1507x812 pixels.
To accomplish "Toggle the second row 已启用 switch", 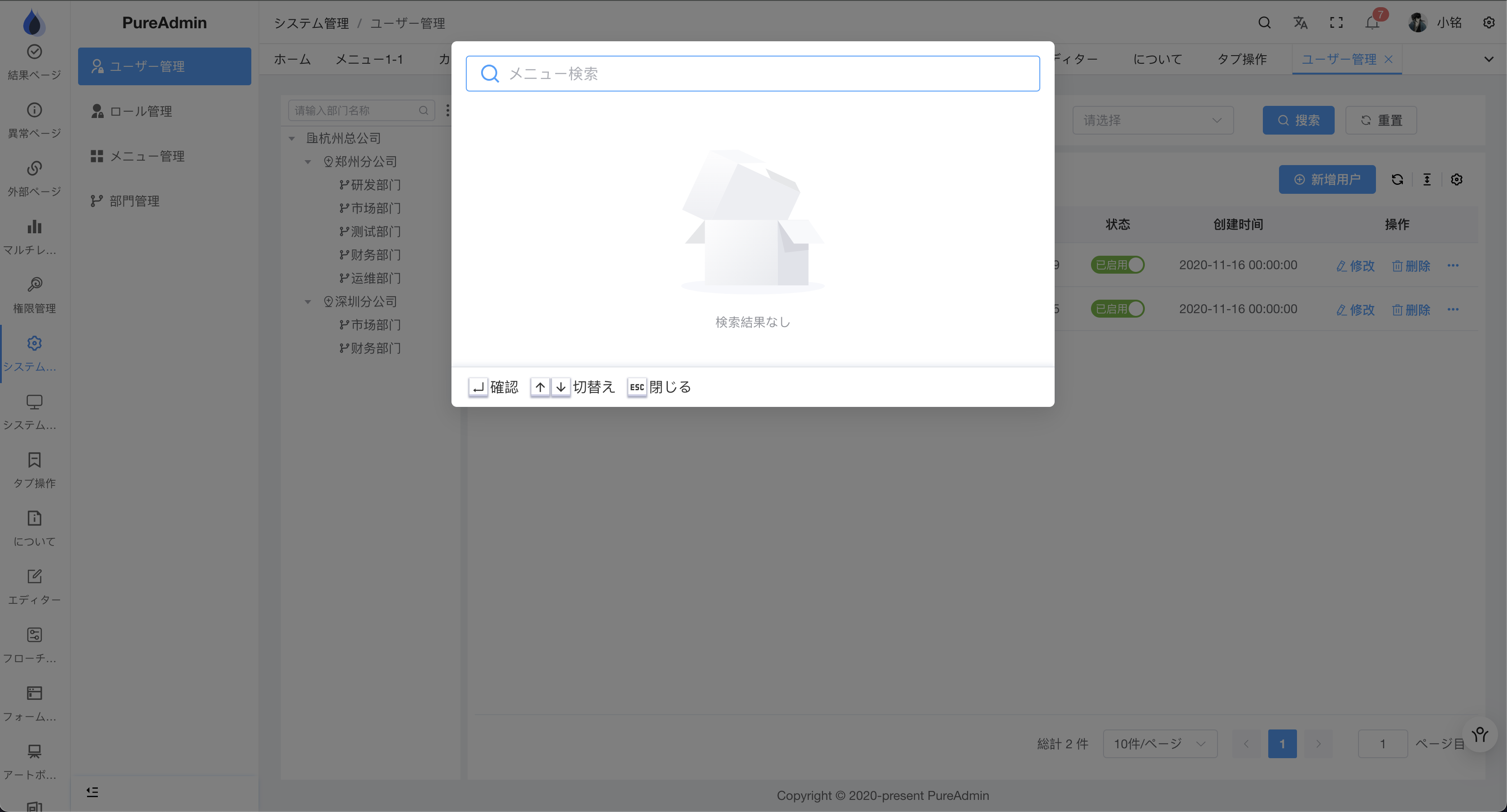I will [1117, 309].
